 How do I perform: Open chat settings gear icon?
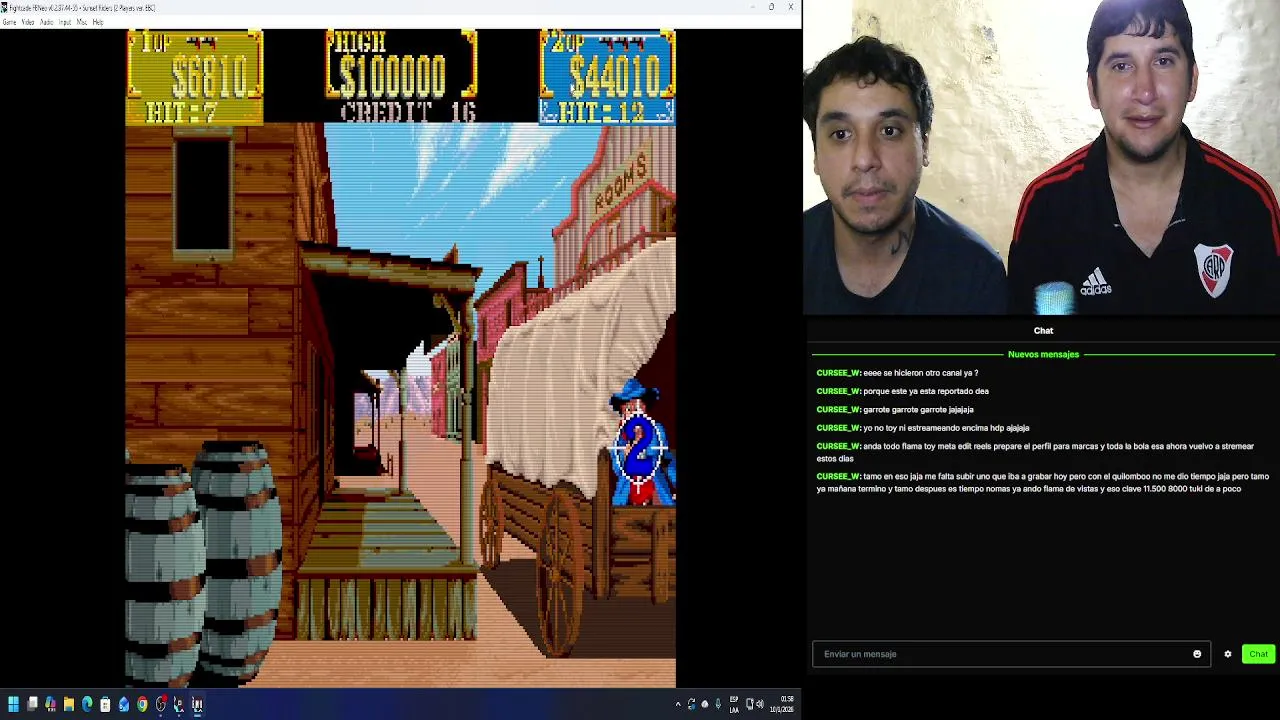point(1228,654)
